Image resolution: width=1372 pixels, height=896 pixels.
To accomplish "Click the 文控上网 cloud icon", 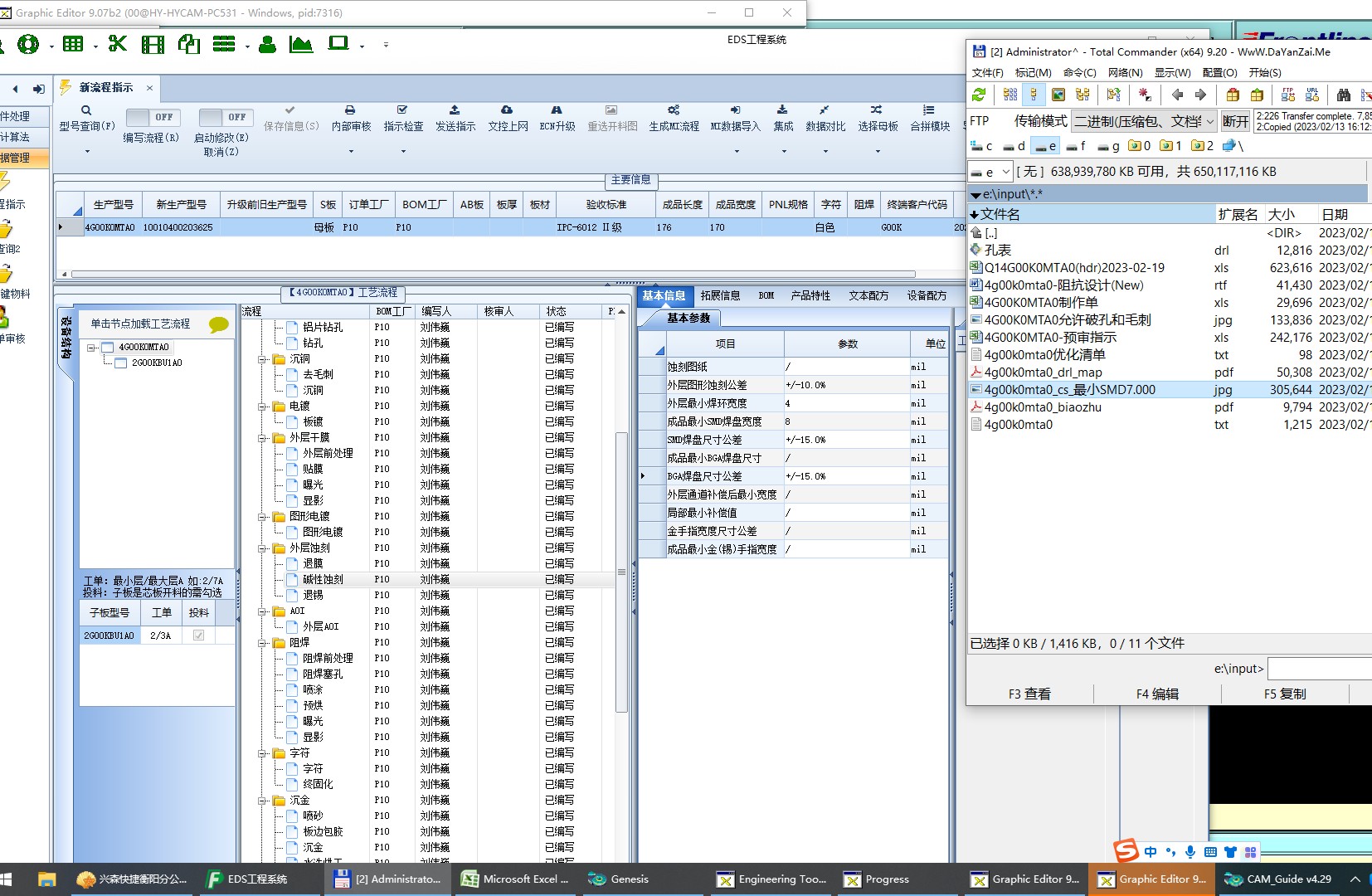I will click(x=507, y=110).
